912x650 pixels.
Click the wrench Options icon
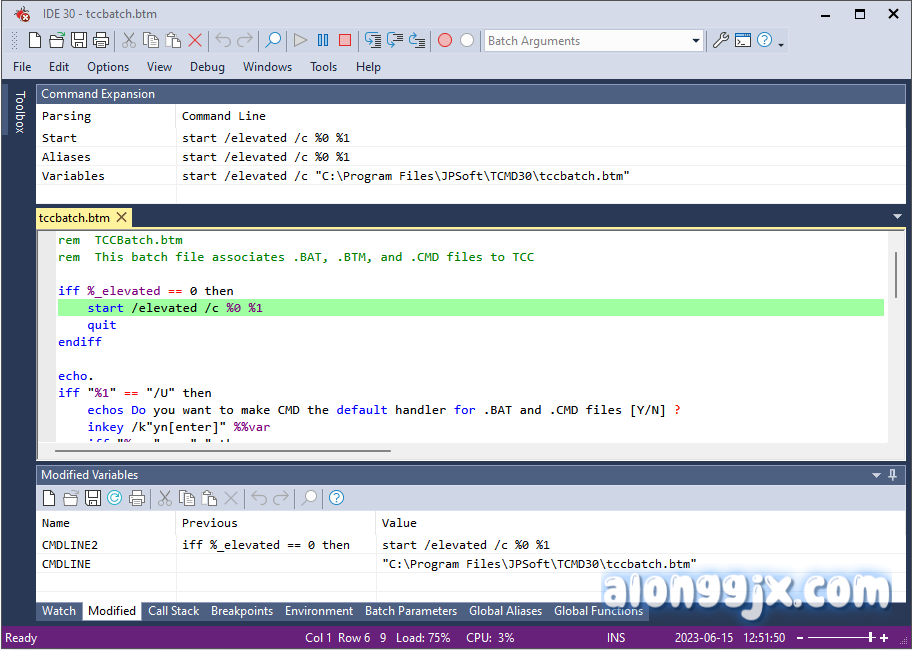pos(720,41)
